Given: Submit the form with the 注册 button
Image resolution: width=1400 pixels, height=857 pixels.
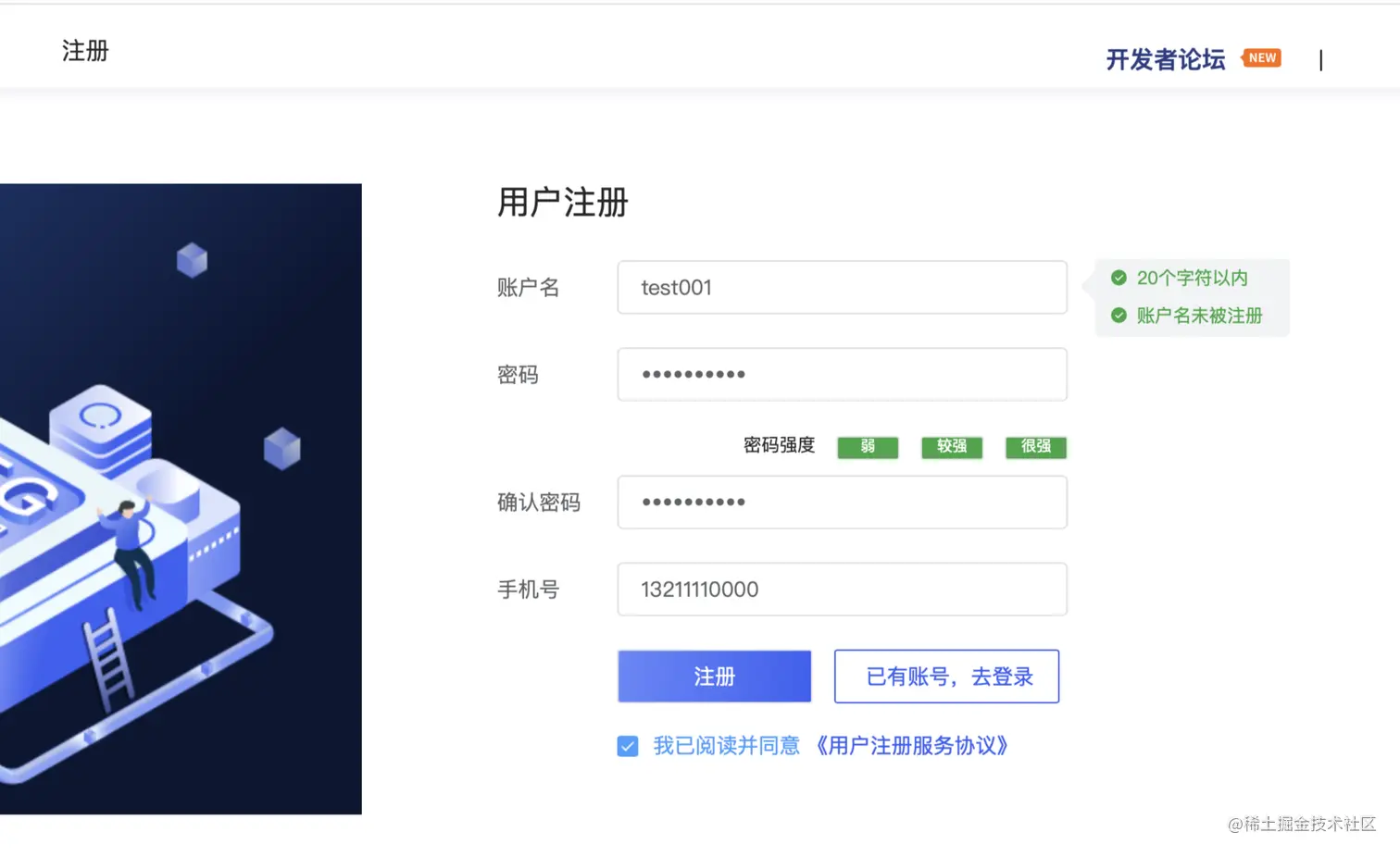Looking at the screenshot, I should [x=714, y=677].
